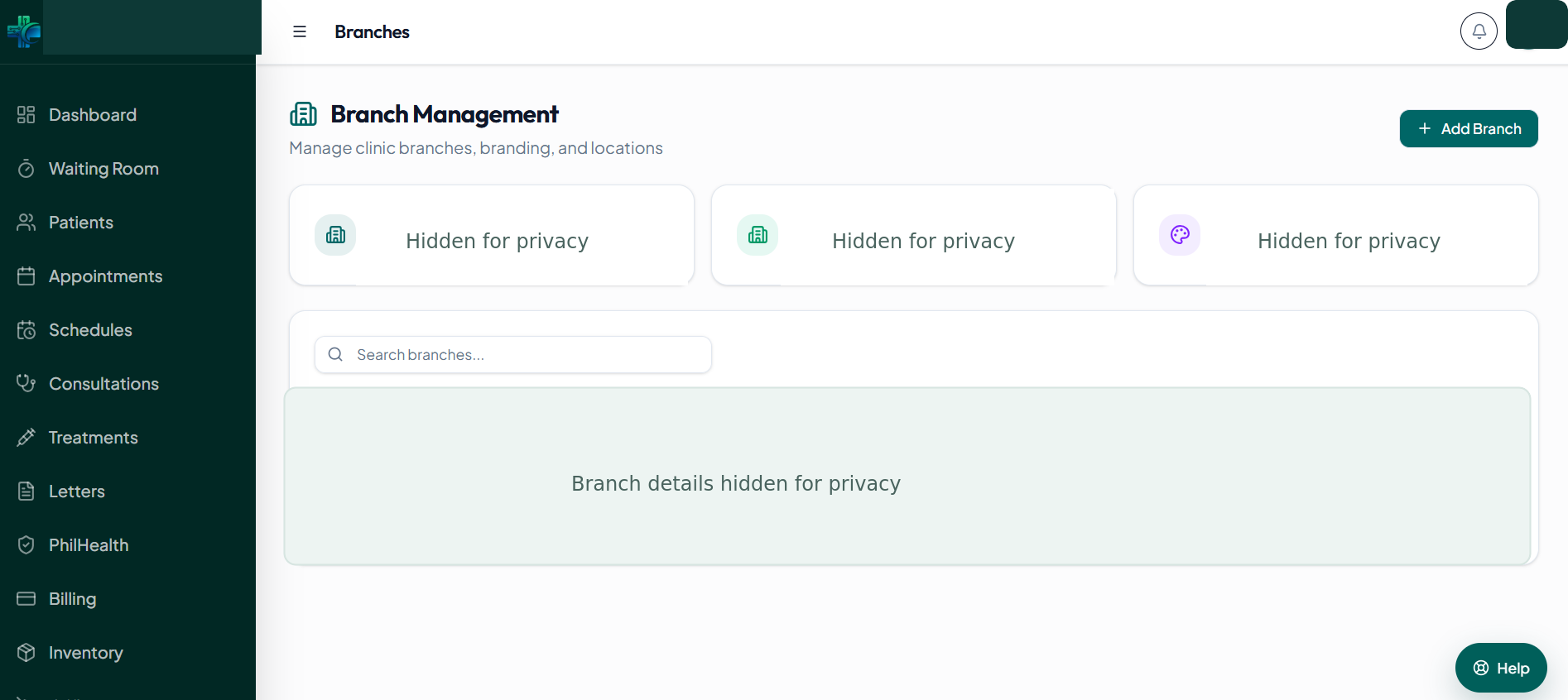
Task: Click the PhilHealth shield icon
Action: point(26,545)
